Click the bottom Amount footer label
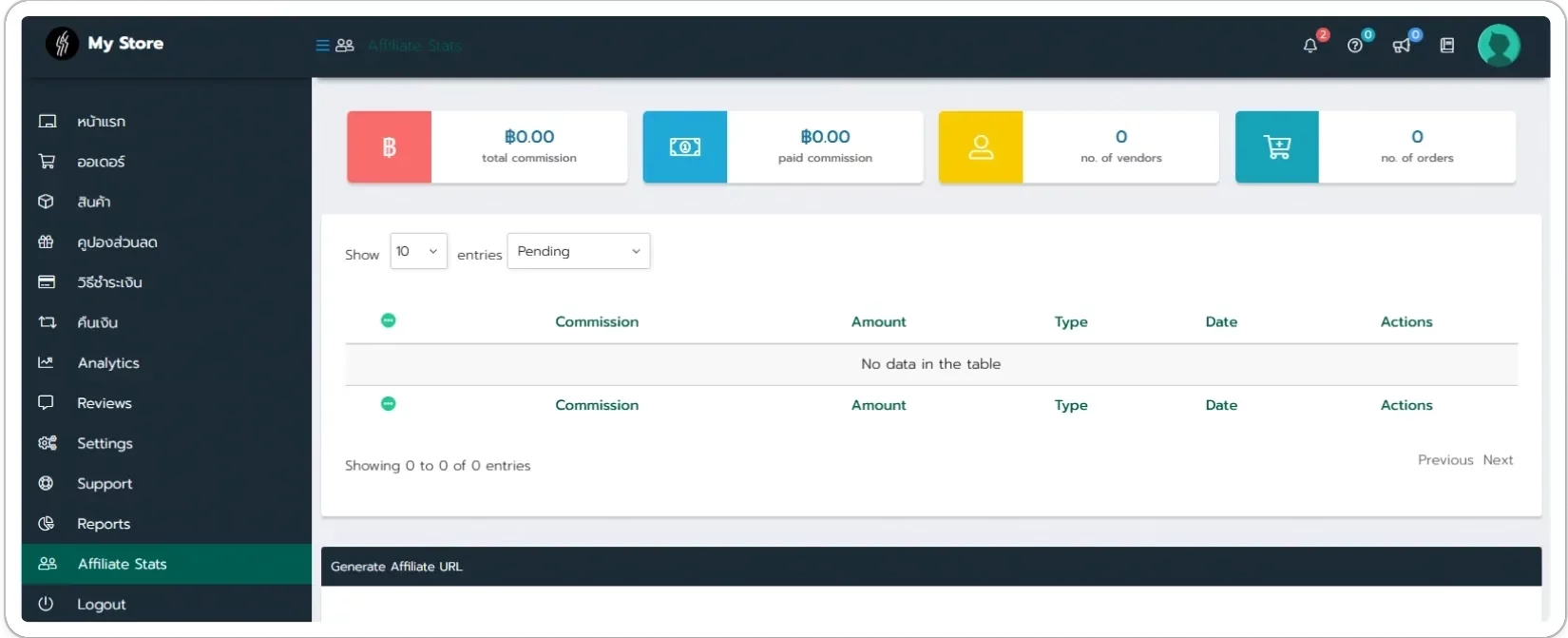The height and width of the screenshot is (638, 1568). click(x=879, y=405)
